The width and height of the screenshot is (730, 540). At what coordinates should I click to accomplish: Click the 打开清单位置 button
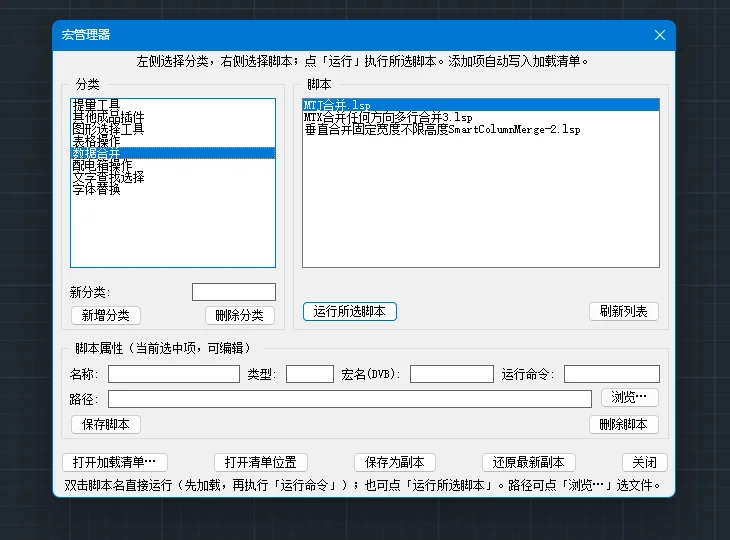(x=261, y=462)
